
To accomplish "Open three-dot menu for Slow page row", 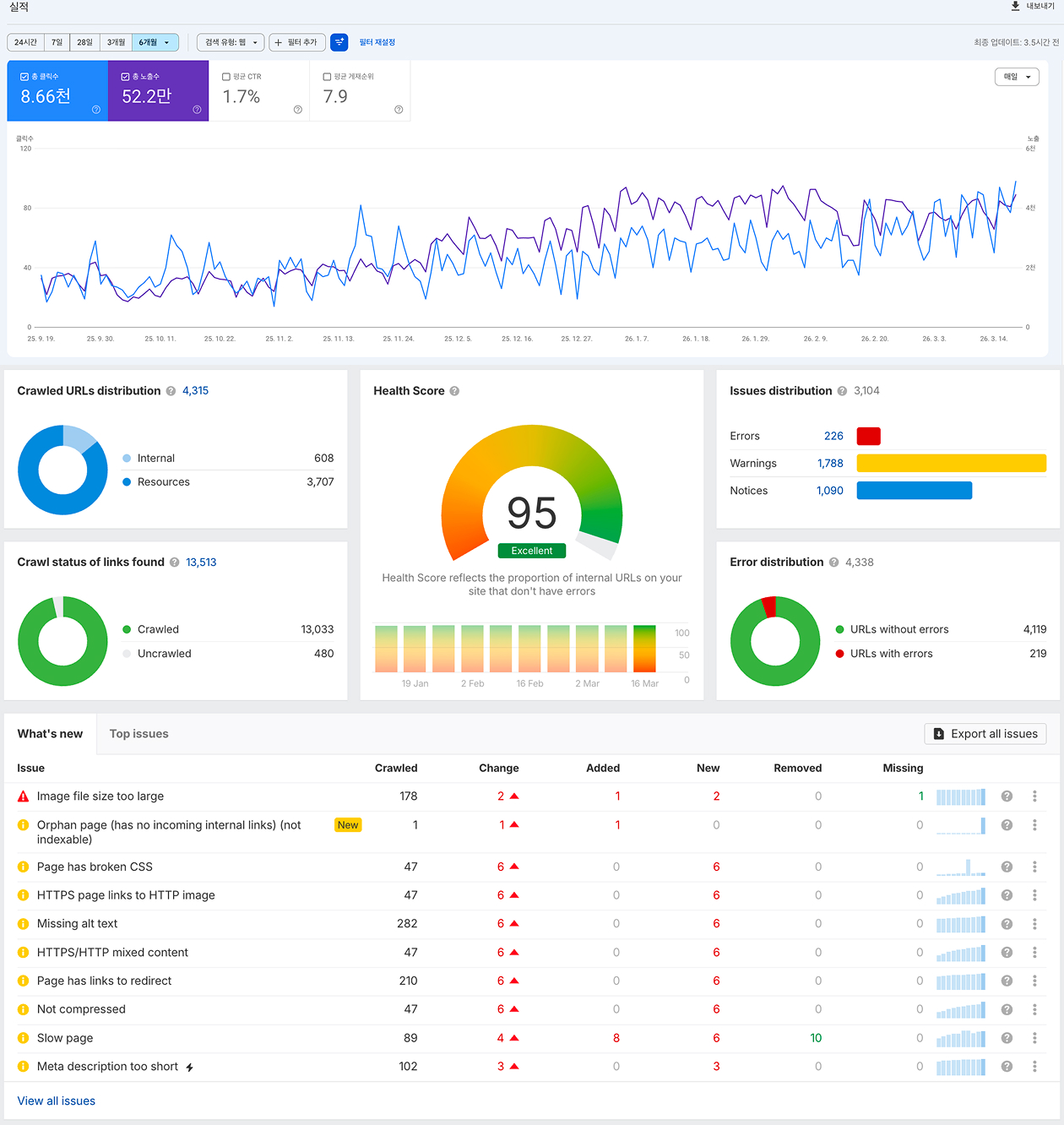I will [1034, 1038].
